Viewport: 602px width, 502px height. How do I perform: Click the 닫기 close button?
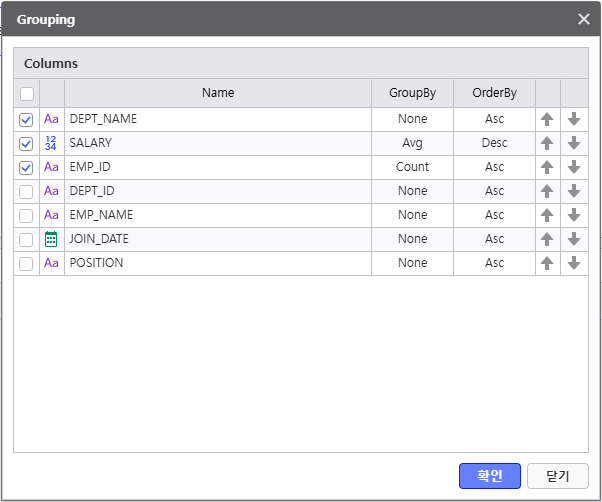click(558, 476)
